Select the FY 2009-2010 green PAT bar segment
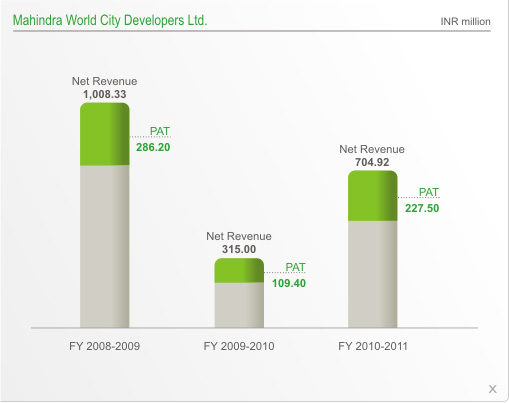 click(239, 270)
